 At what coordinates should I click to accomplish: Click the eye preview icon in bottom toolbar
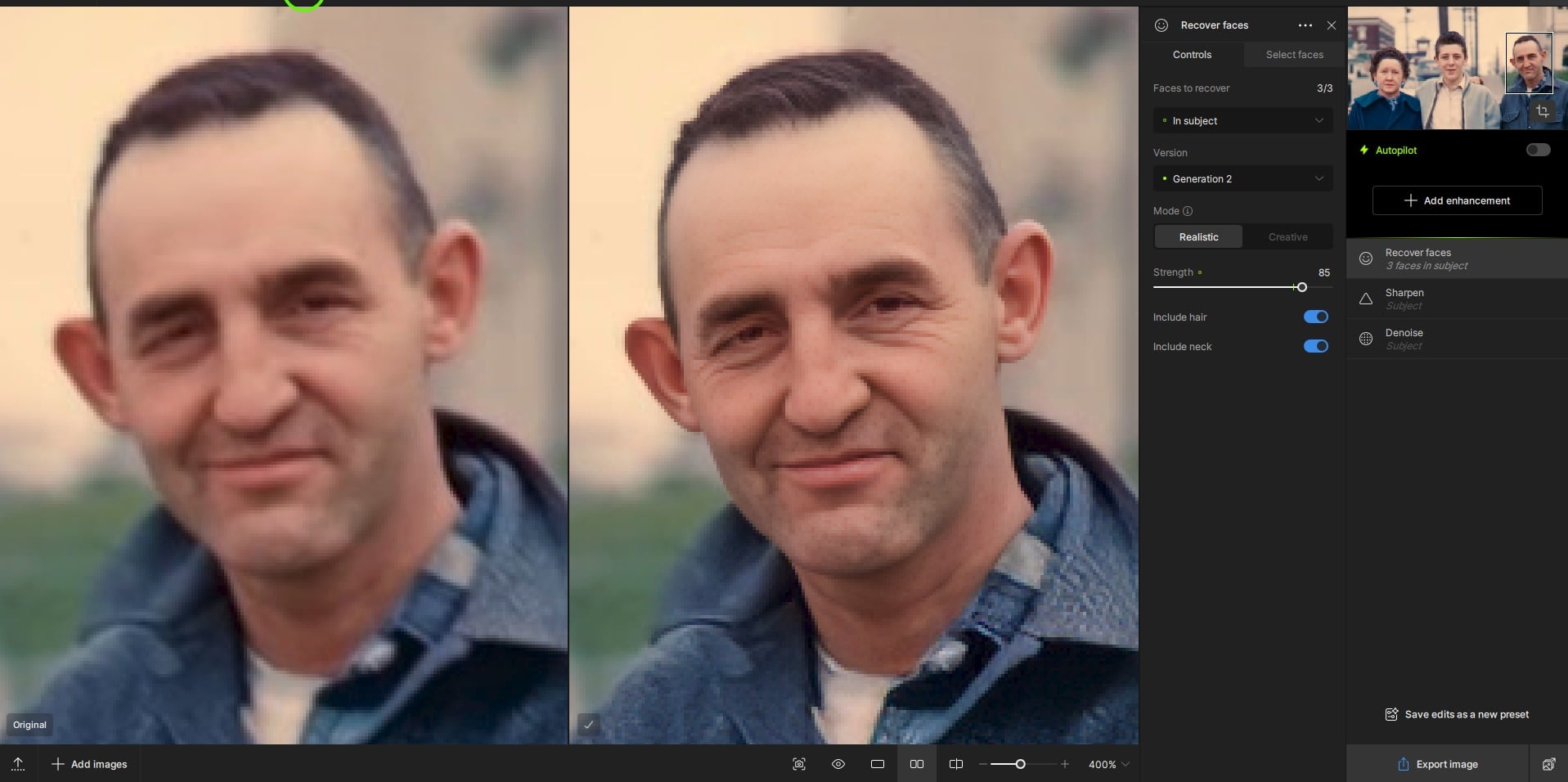point(838,764)
